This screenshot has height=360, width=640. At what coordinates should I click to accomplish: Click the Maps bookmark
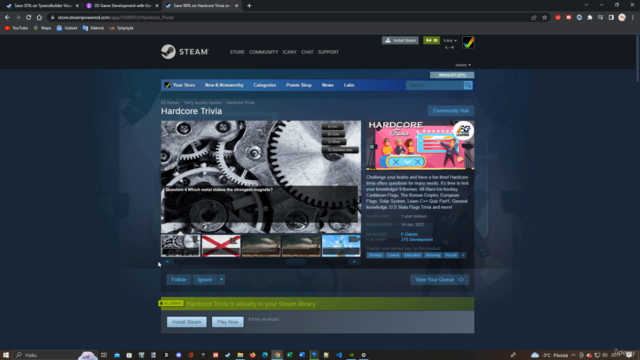(x=42, y=28)
